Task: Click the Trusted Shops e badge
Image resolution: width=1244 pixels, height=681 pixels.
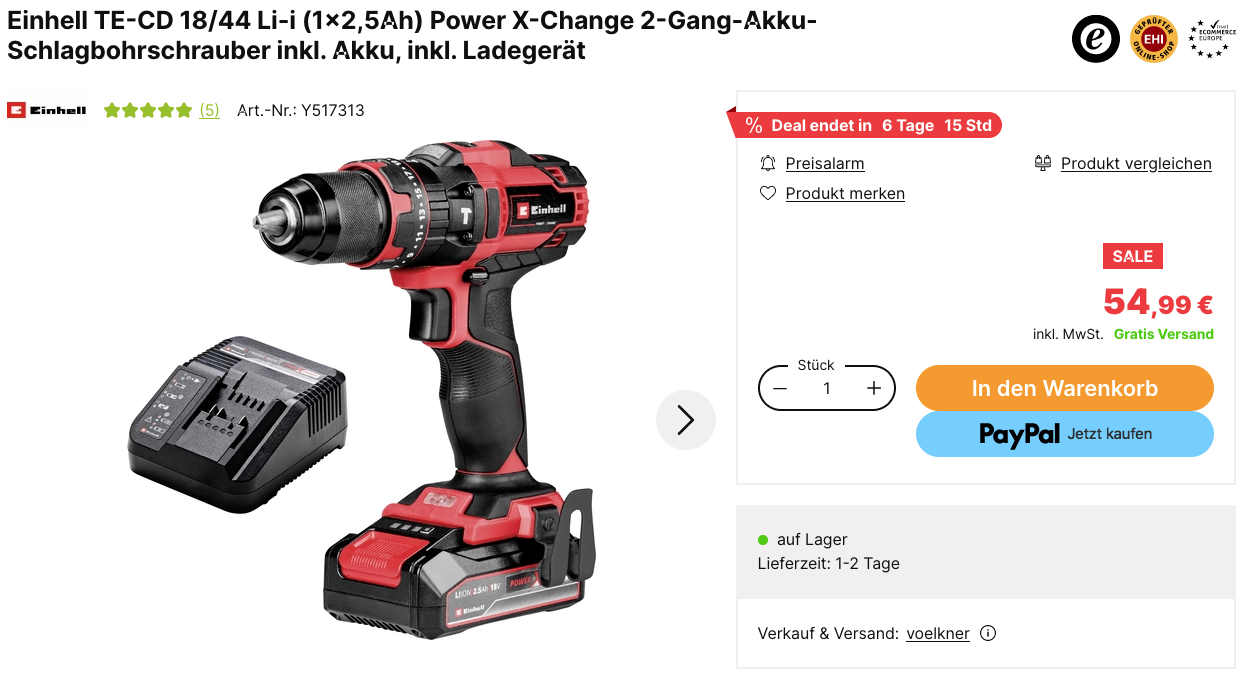Action: [x=1096, y=40]
